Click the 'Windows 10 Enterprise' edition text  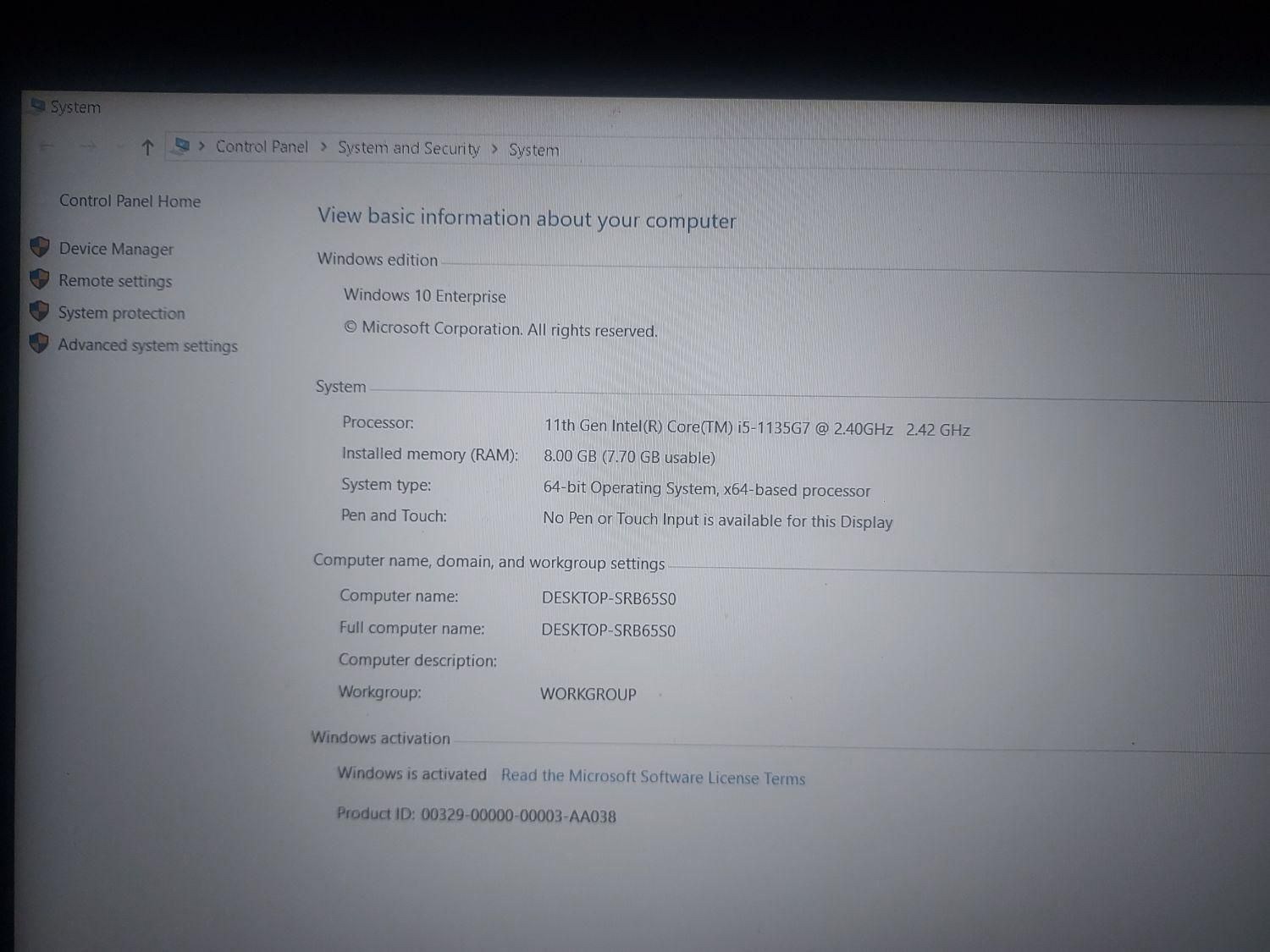pyautogui.click(x=425, y=295)
